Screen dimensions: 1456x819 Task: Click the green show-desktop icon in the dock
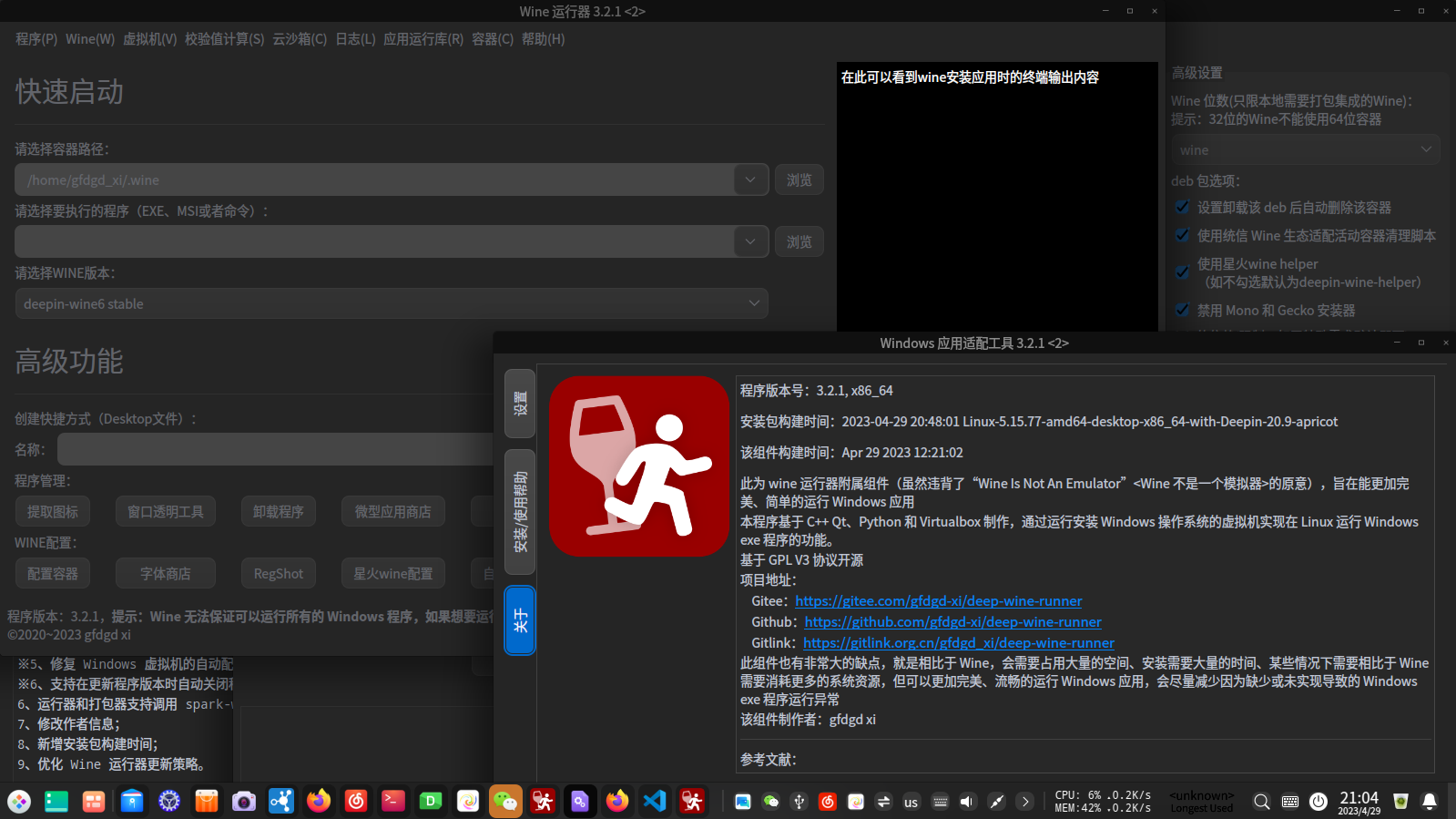pos(56,802)
